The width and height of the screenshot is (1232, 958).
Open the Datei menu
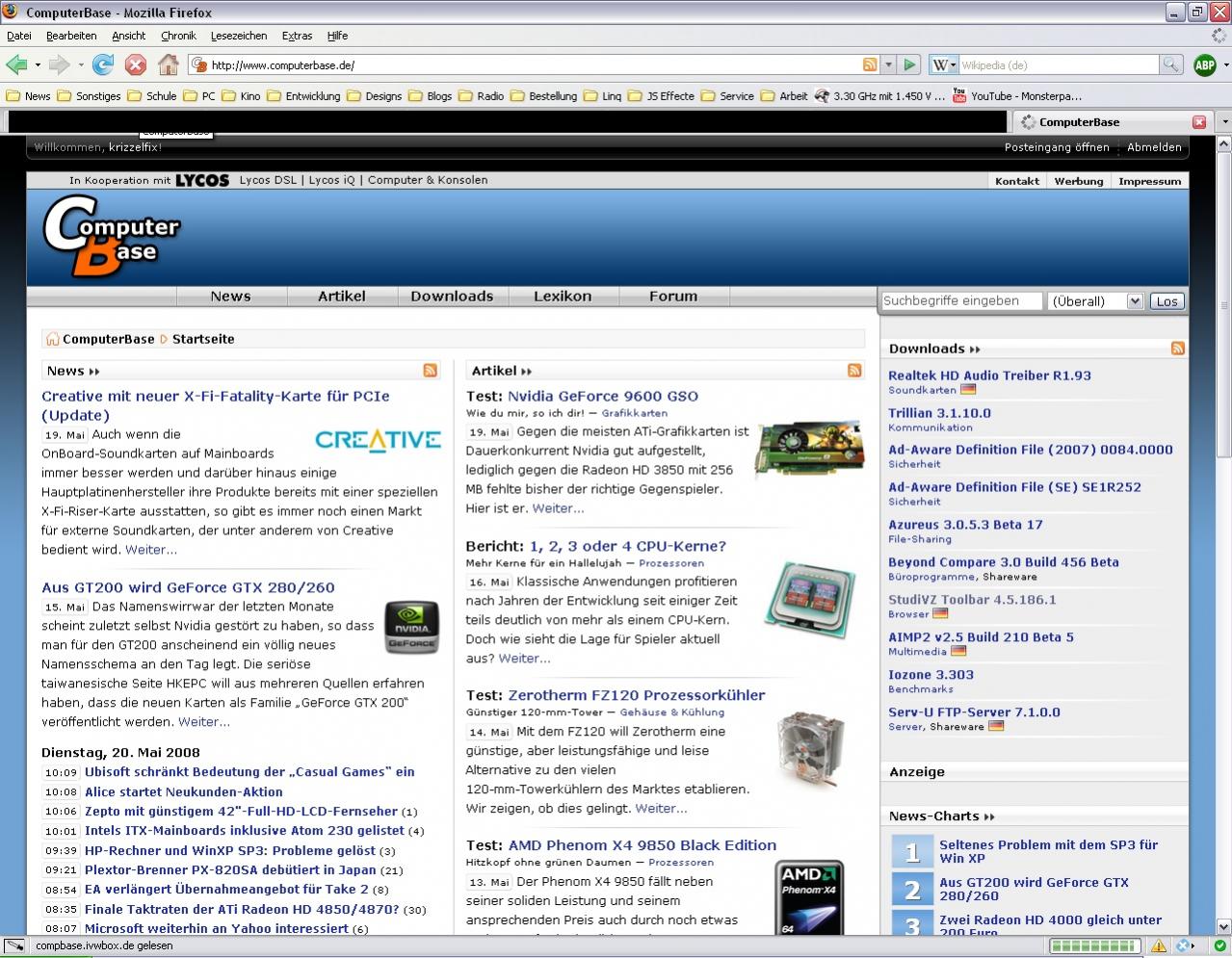click(x=19, y=36)
